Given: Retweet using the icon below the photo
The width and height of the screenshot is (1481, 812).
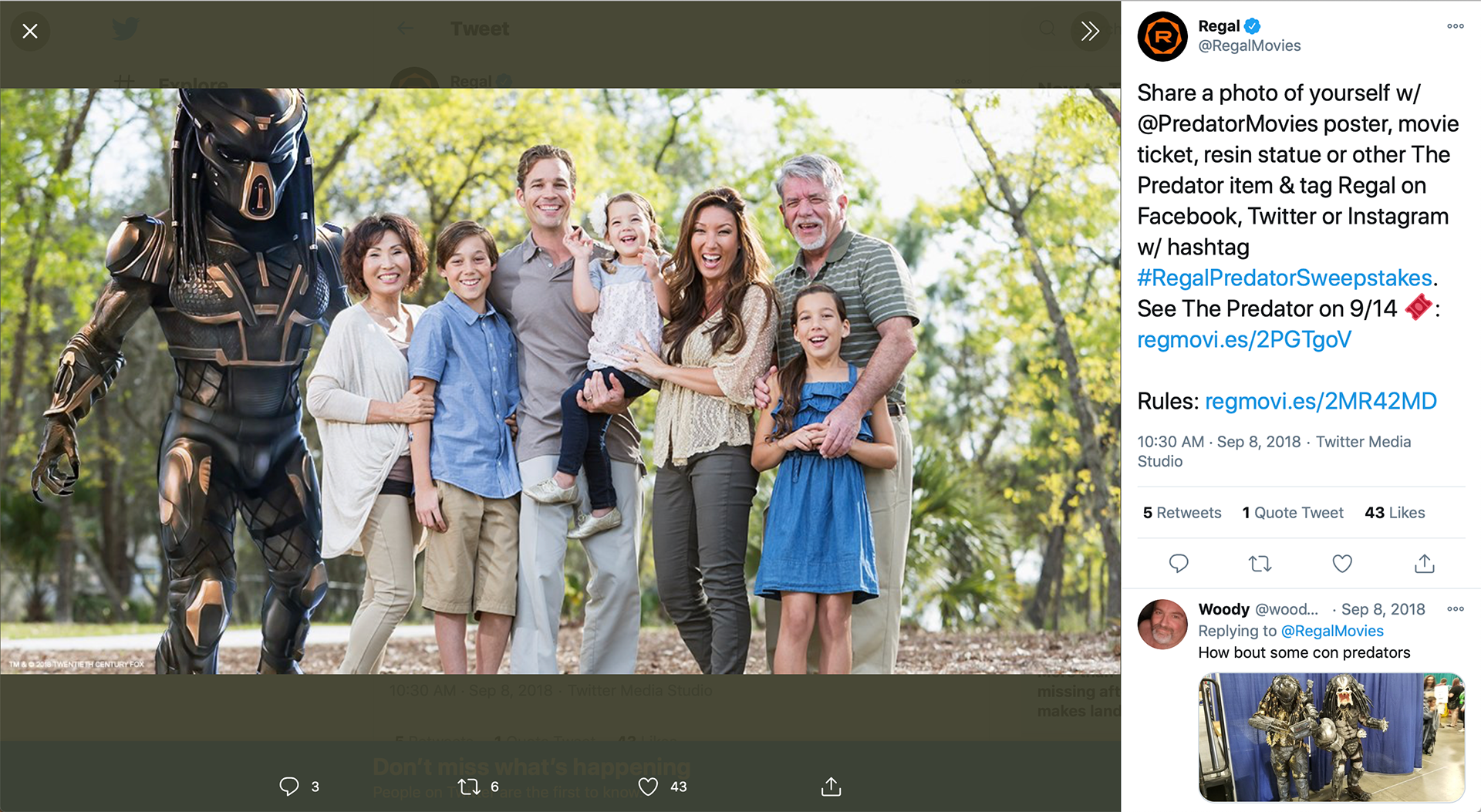Looking at the screenshot, I should [468, 787].
